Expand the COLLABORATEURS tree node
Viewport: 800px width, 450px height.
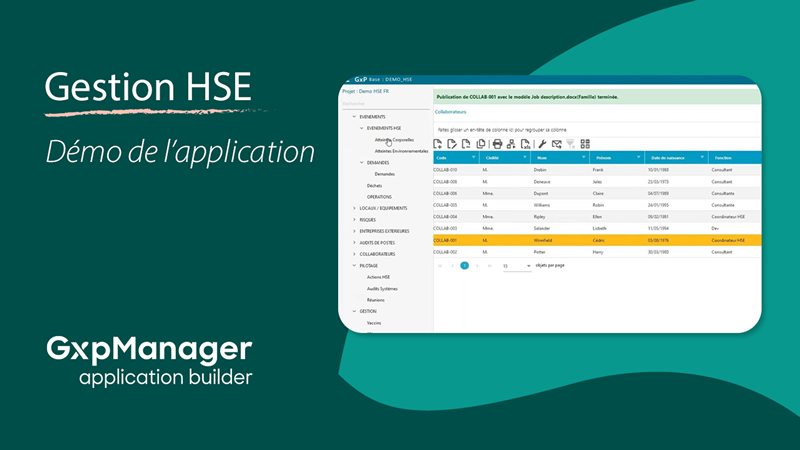(x=354, y=254)
